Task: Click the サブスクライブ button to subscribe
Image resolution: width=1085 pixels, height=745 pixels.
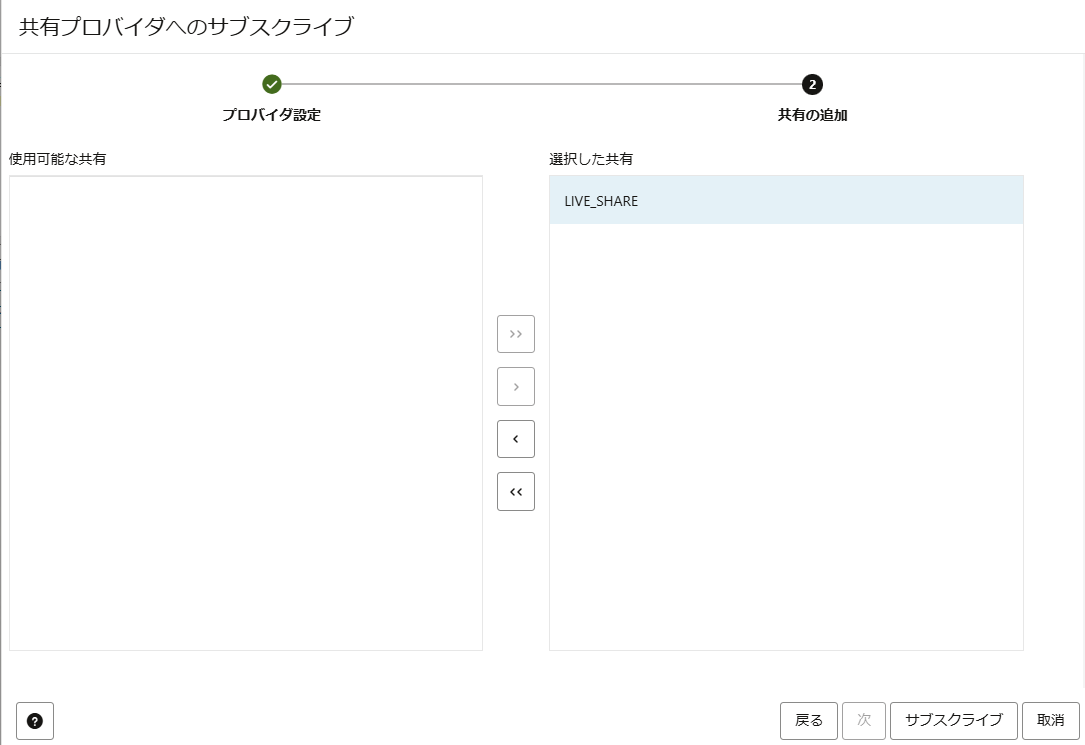Action: click(x=953, y=720)
